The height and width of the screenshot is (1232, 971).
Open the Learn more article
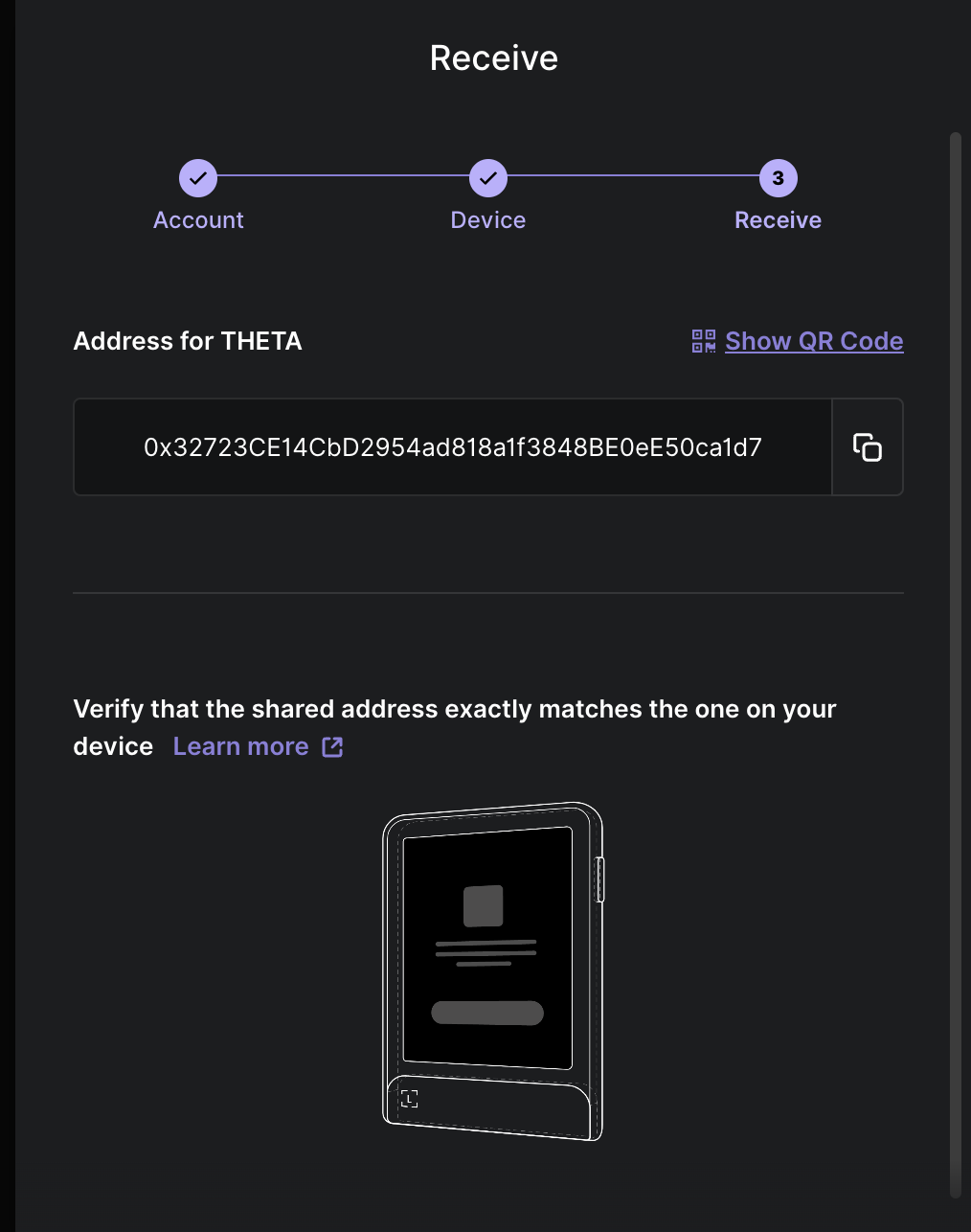tap(240, 746)
